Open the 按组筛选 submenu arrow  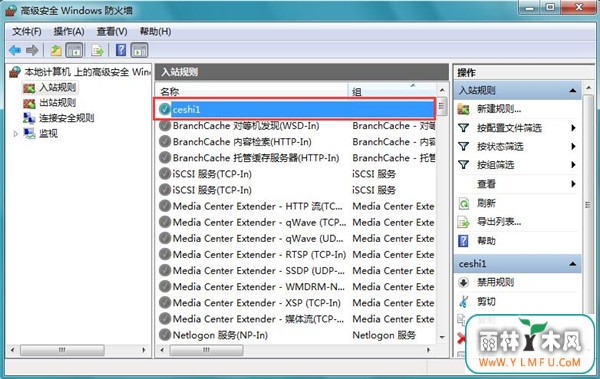573,165
